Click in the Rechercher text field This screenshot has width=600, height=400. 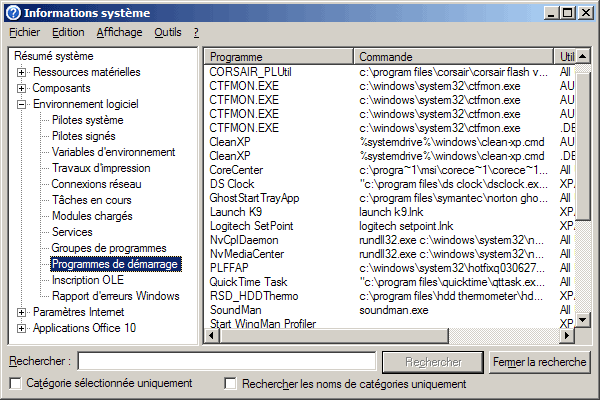226,361
